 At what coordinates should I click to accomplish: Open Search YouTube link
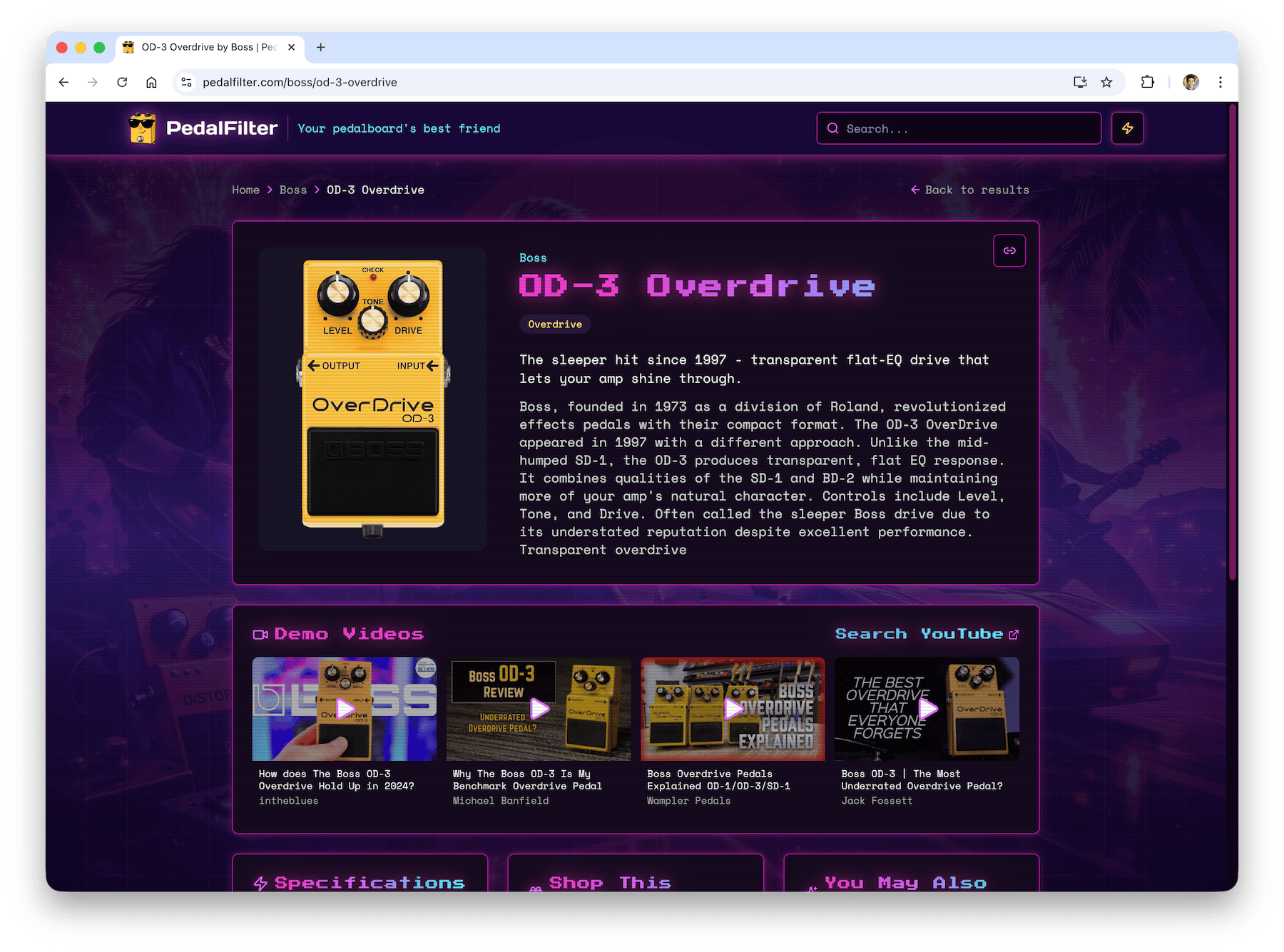(x=927, y=634)
